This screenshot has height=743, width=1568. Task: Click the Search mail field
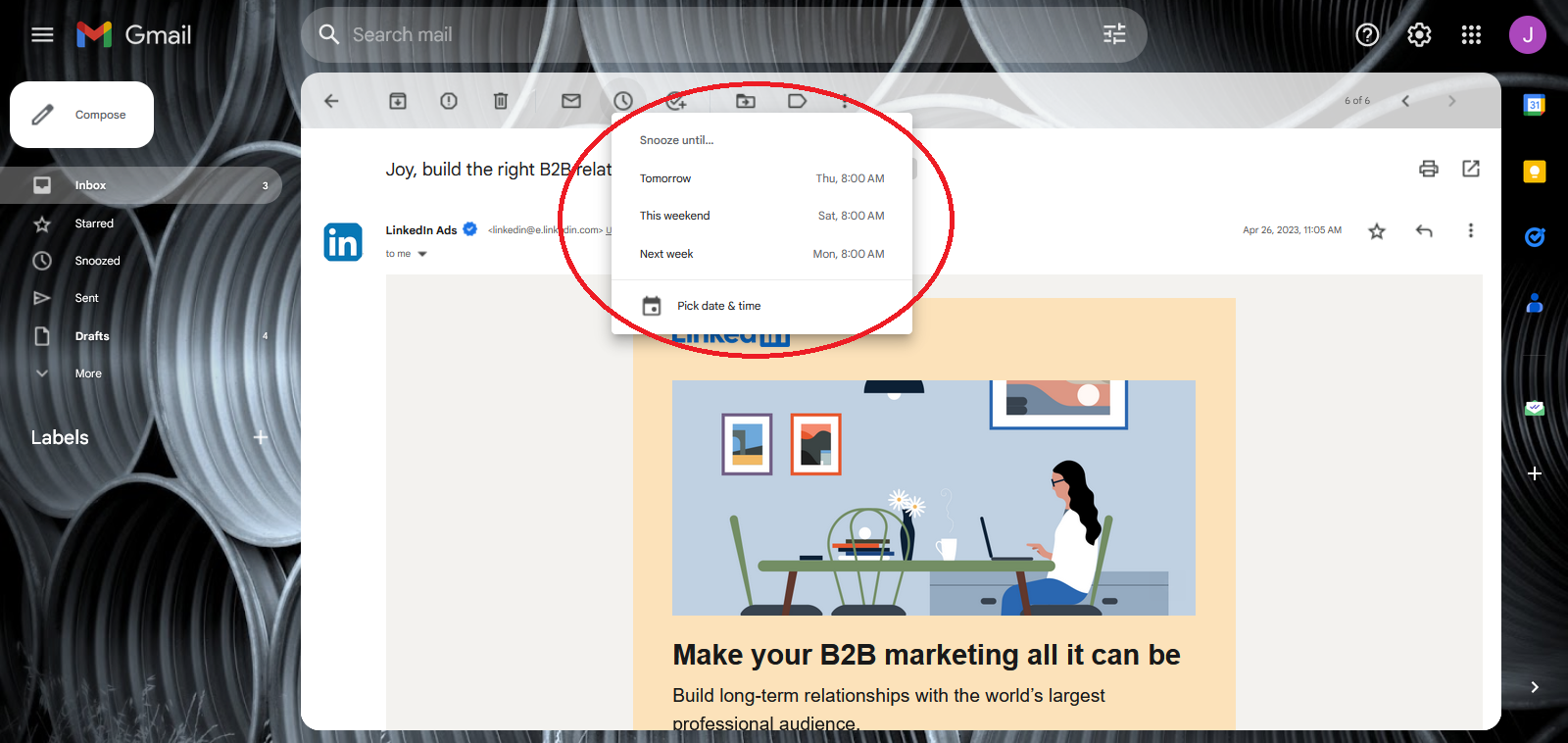coord(723,35)
